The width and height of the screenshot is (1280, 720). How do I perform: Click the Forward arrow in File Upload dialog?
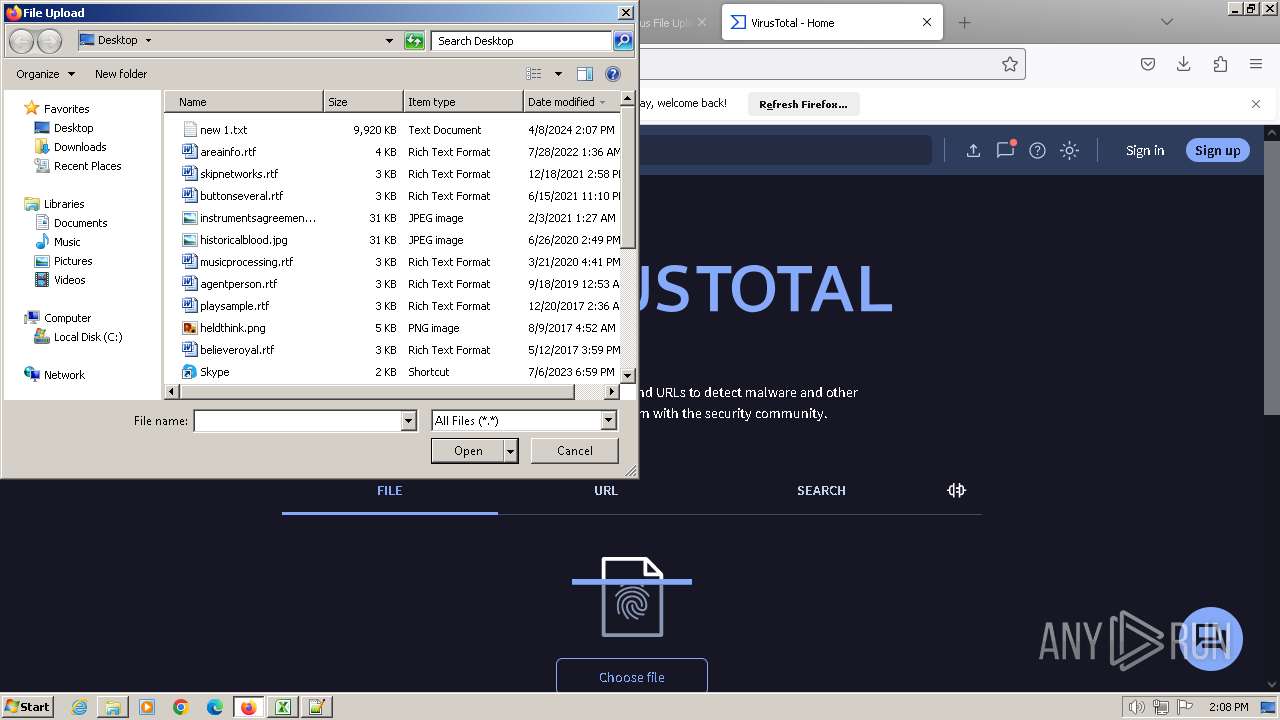49,41
